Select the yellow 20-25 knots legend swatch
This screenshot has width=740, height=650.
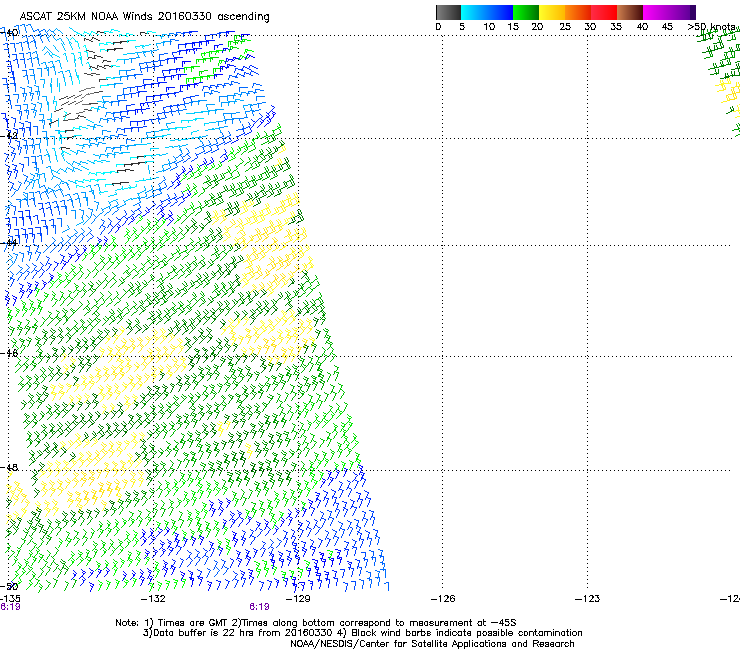(552, 12)
